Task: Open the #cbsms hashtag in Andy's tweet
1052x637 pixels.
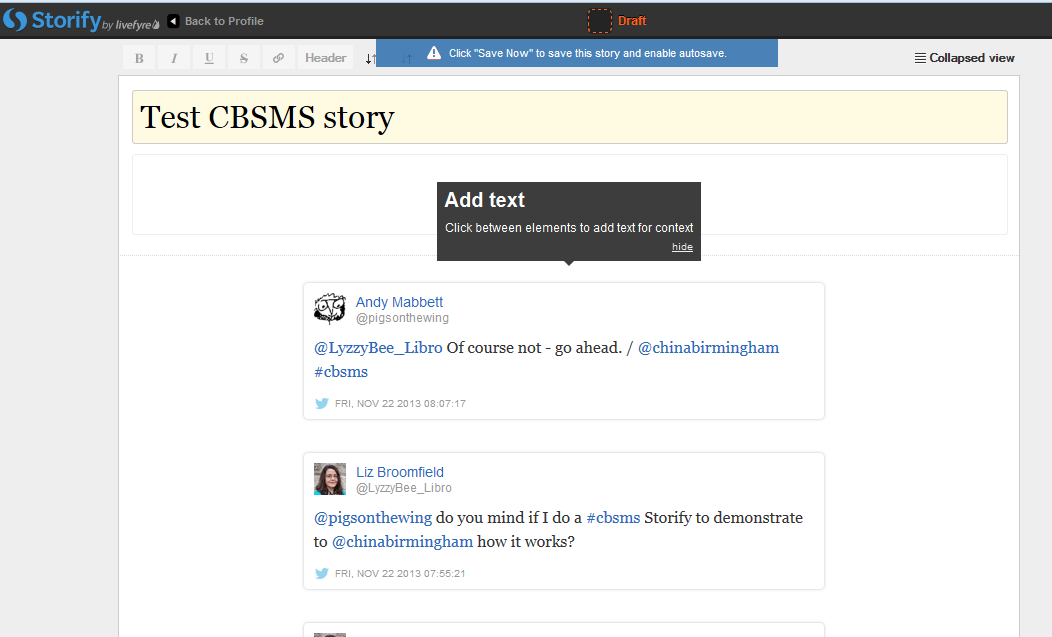Action: pyautogui.click(x=341, y=372)
